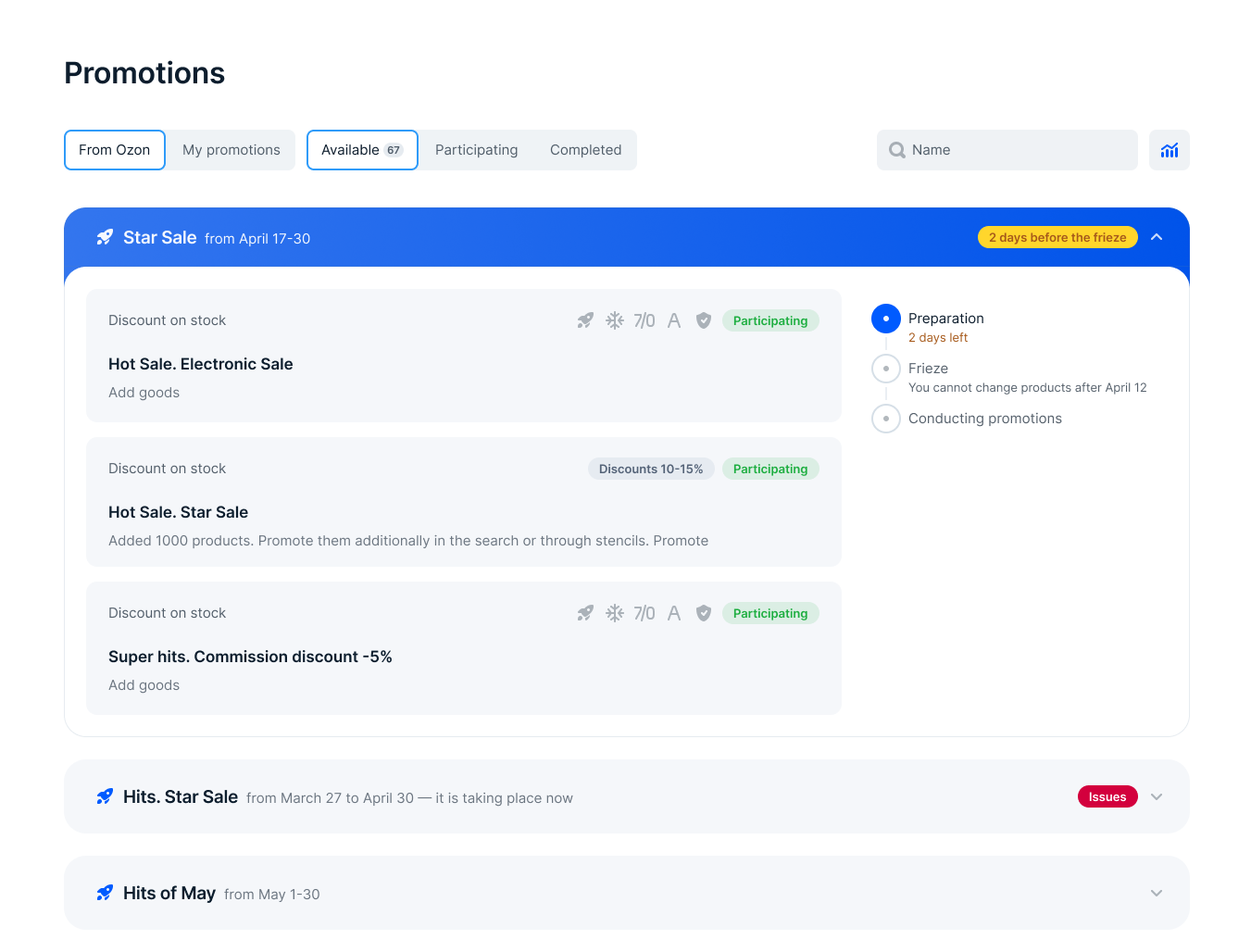Click rocket icon beside Hits. Star Sale
Screen dimensions: 1251x952
pyautogui.click(x=105, y=796)
